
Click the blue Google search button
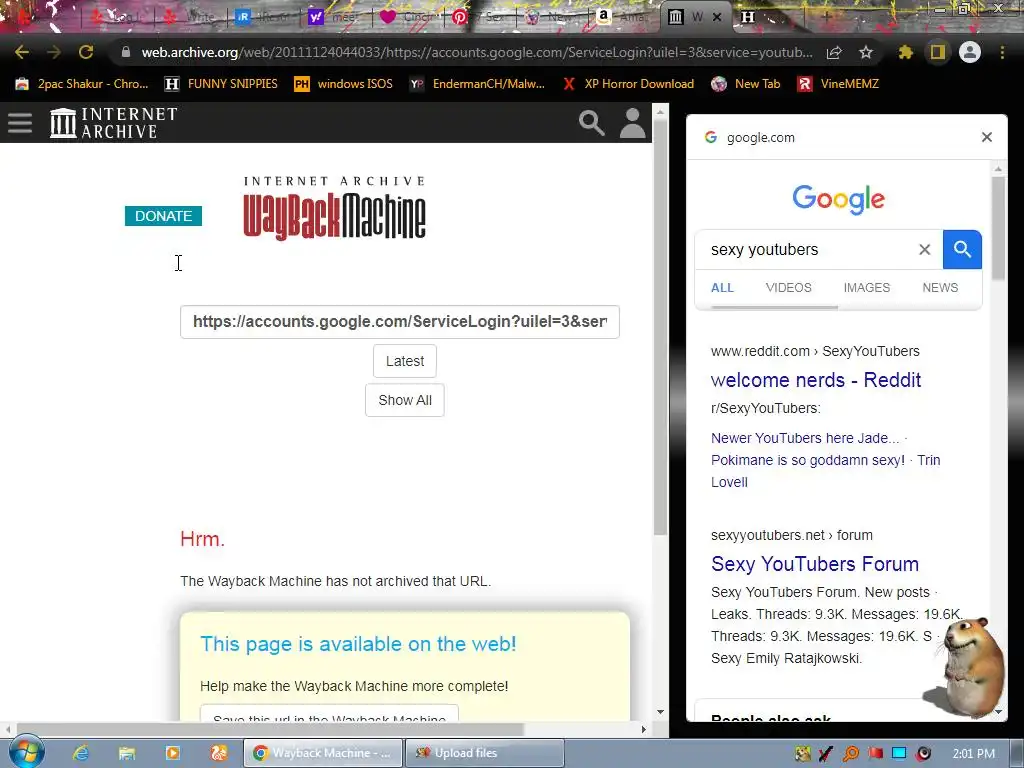point(962,249)
